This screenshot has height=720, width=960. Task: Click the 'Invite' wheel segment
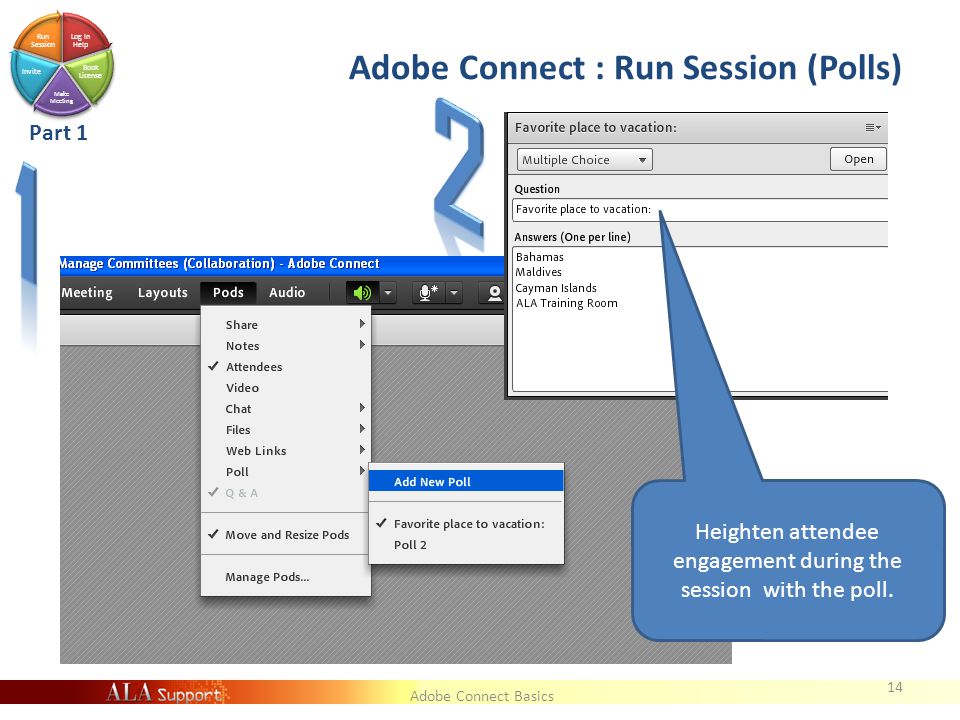click(29, 75)
